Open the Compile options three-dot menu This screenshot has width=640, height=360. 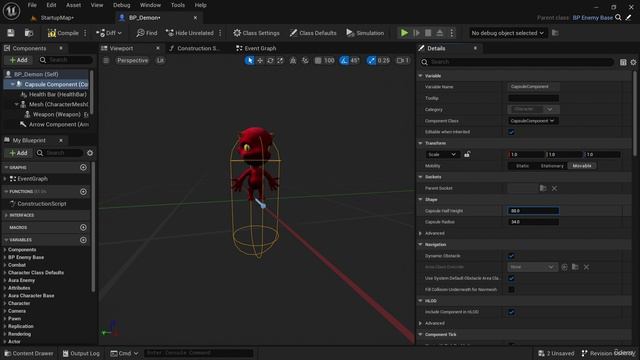point(85,33)
